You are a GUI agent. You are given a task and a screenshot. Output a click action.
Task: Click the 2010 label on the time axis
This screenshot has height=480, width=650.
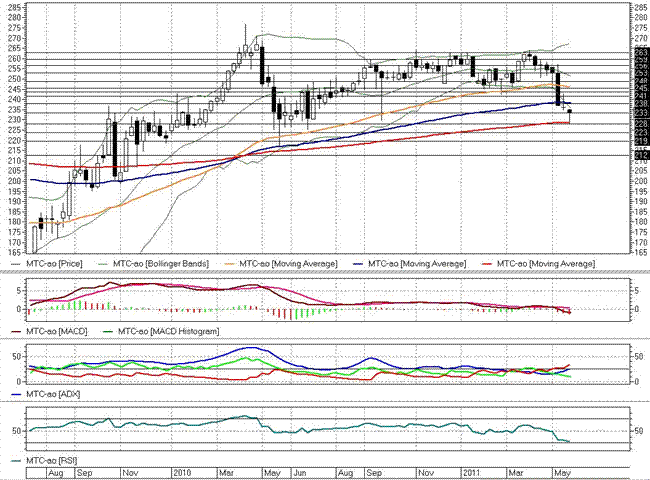click(182, 473)
